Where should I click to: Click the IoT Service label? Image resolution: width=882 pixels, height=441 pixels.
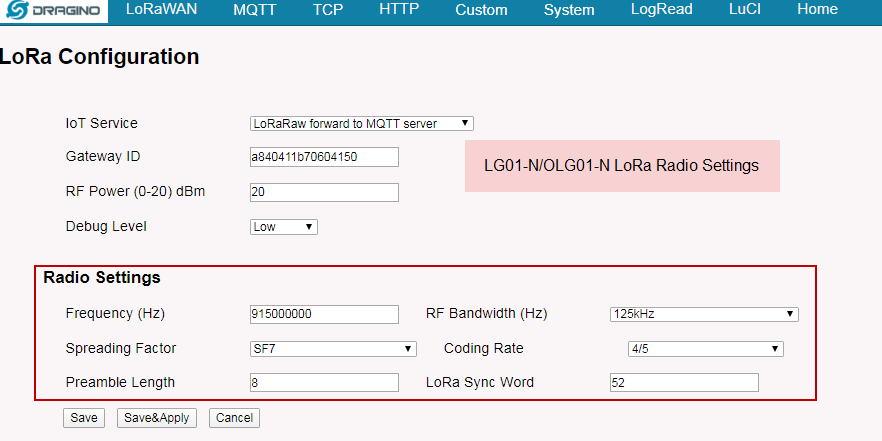(102, 123)
